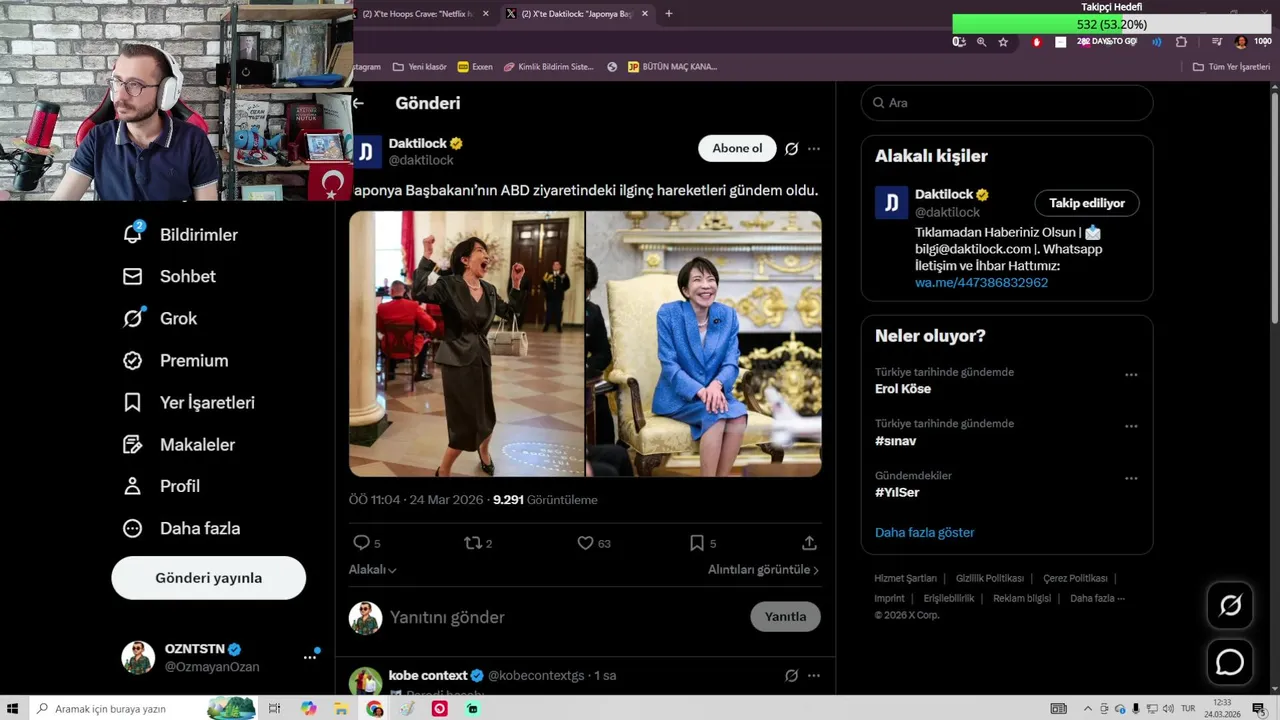
Task: Click browser zoom magnifier icon
Action: (x=981, y=42)
